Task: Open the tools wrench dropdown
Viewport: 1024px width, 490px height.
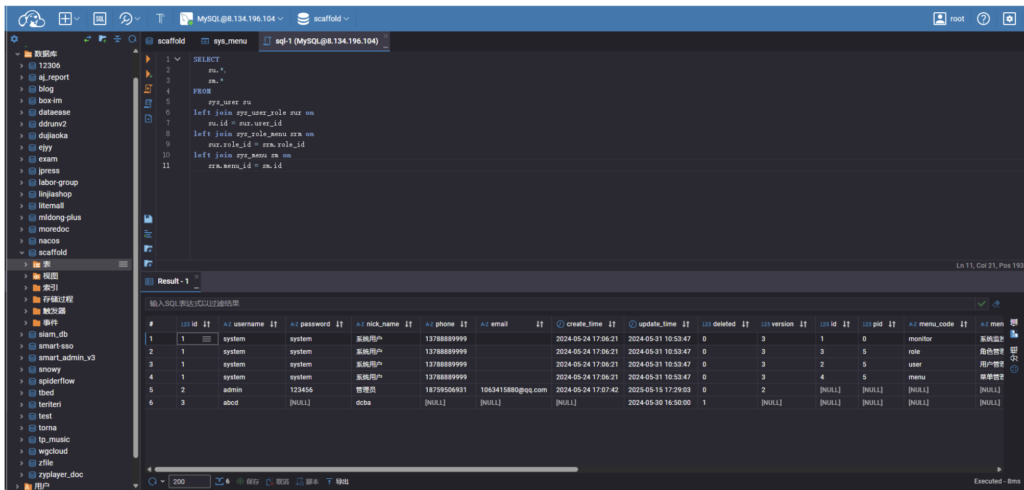Action: [x=129, y=19]
